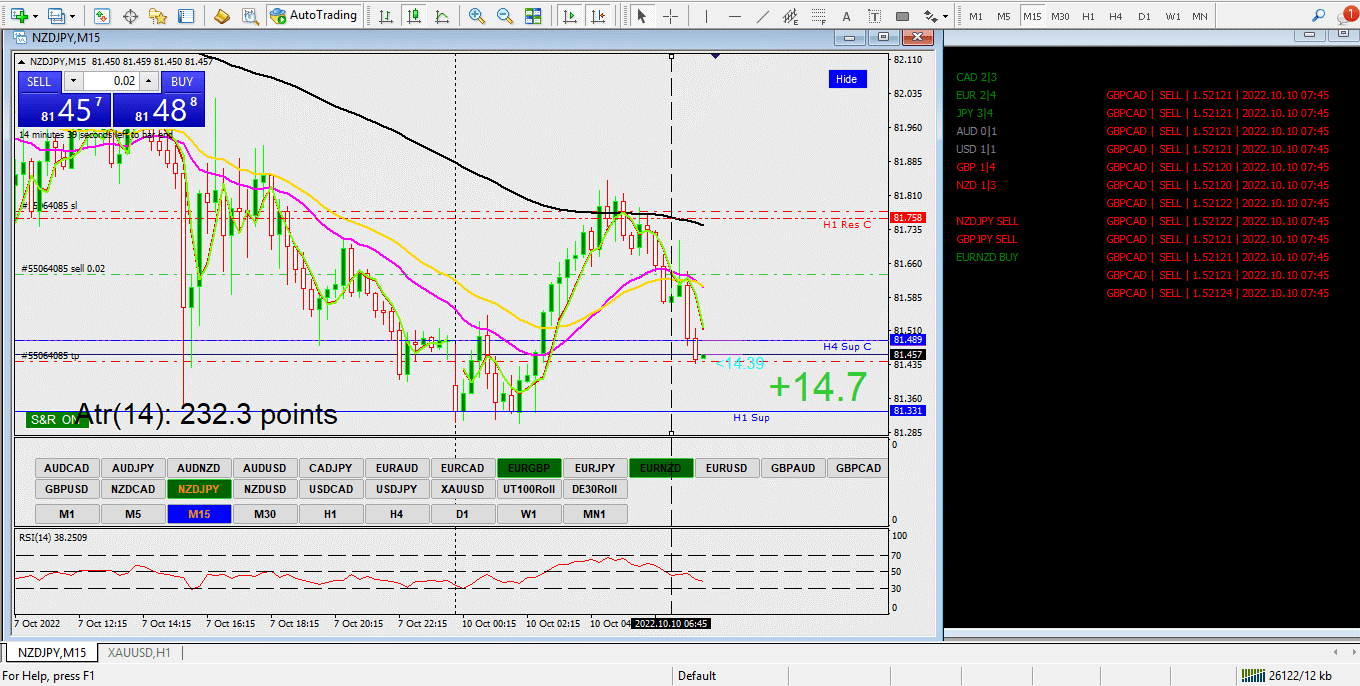Toggle the S&R ON indicator button

[x=57, y=419]
